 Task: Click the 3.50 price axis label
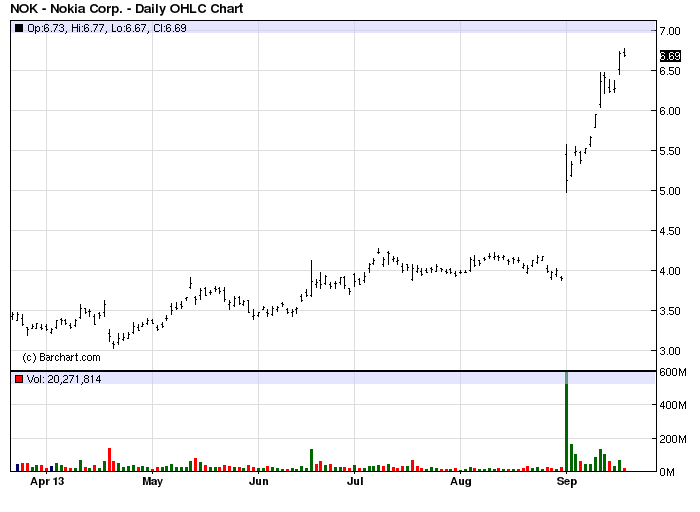coord(670,311)
